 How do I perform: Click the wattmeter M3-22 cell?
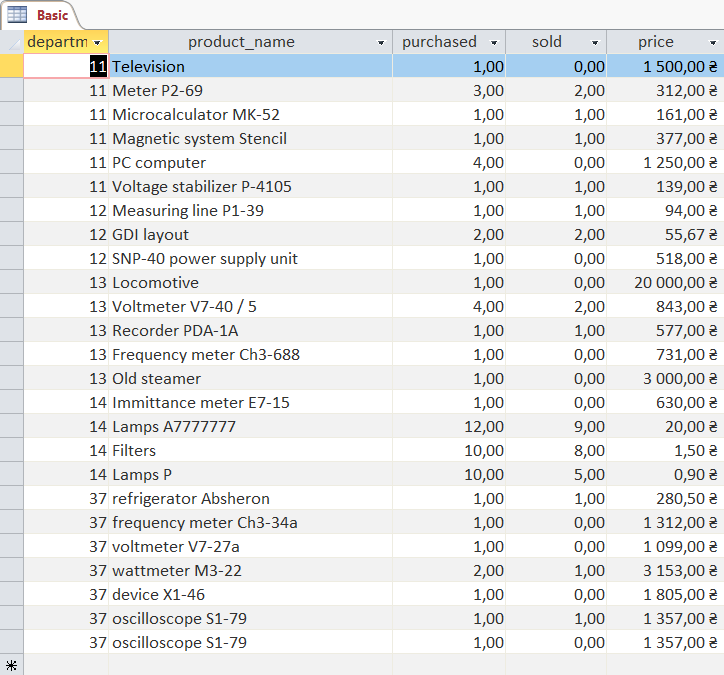[x=250, y=570]
